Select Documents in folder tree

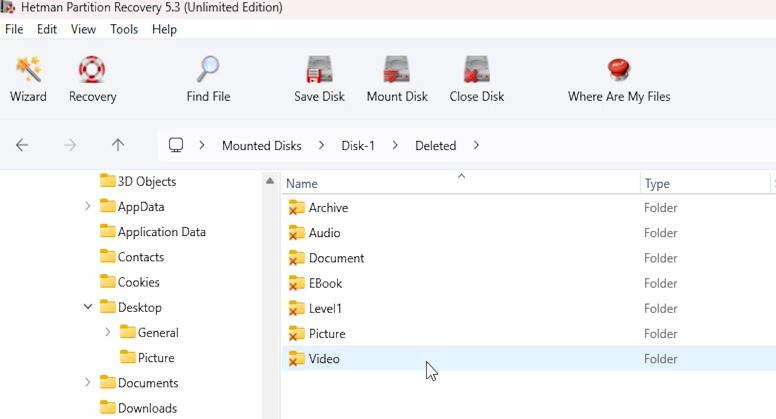[147, 383]
